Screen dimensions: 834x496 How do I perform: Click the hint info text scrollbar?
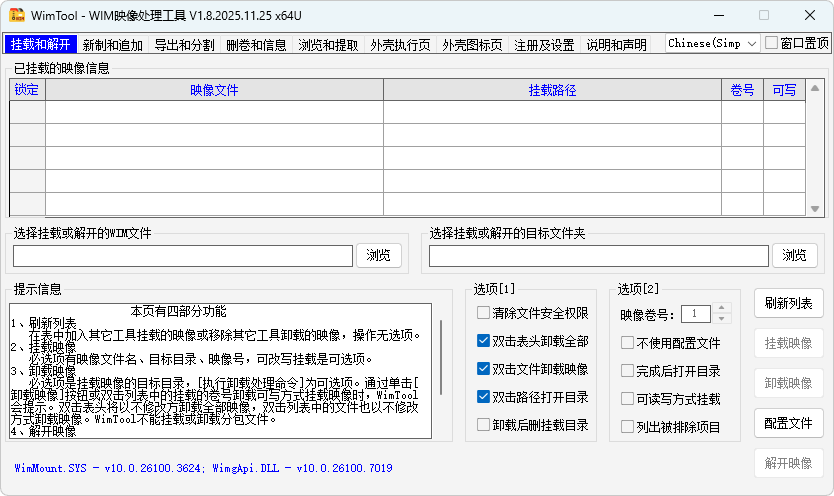pyautogui.click(x=441, y=357)
